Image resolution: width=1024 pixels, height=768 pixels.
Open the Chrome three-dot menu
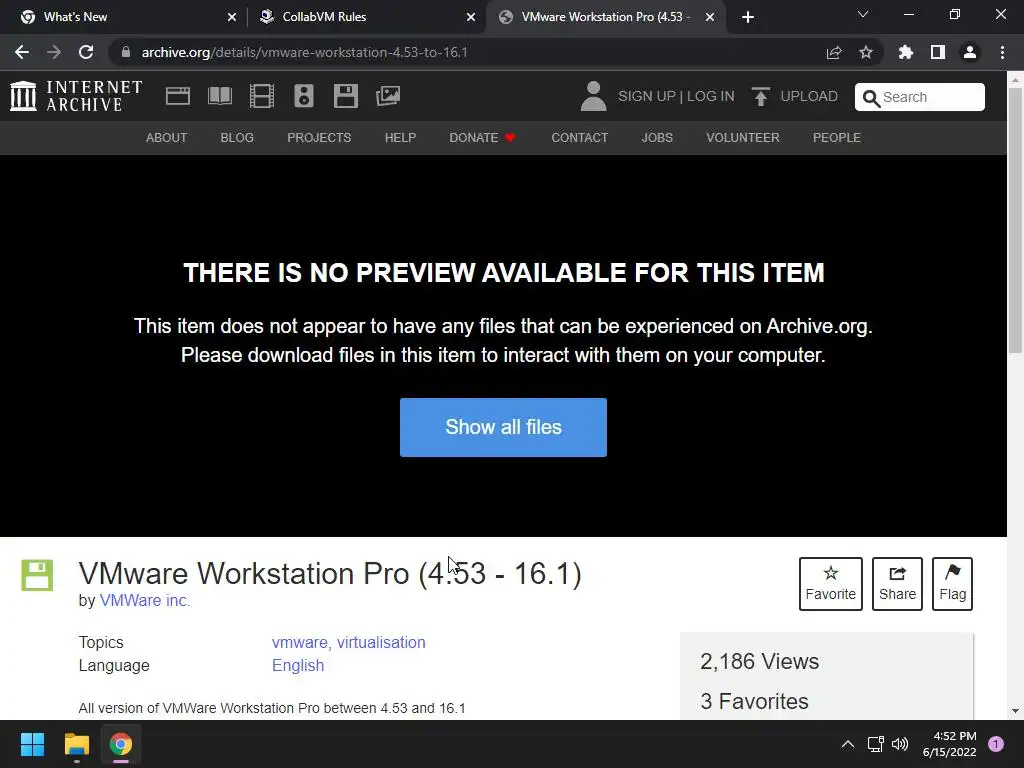(1002, 52)
